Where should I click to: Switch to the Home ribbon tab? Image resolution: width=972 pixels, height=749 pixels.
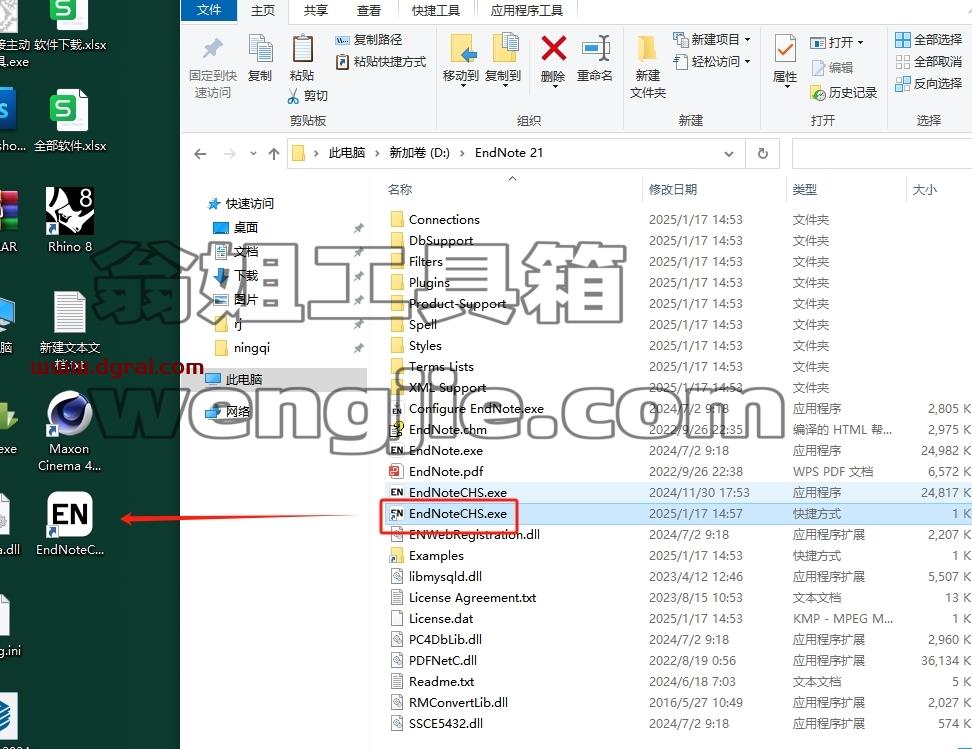click(x=263, y=10)
